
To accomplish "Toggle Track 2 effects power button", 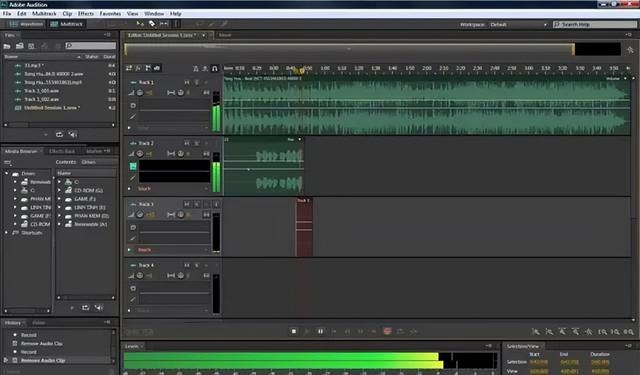I will pos(133,166).
